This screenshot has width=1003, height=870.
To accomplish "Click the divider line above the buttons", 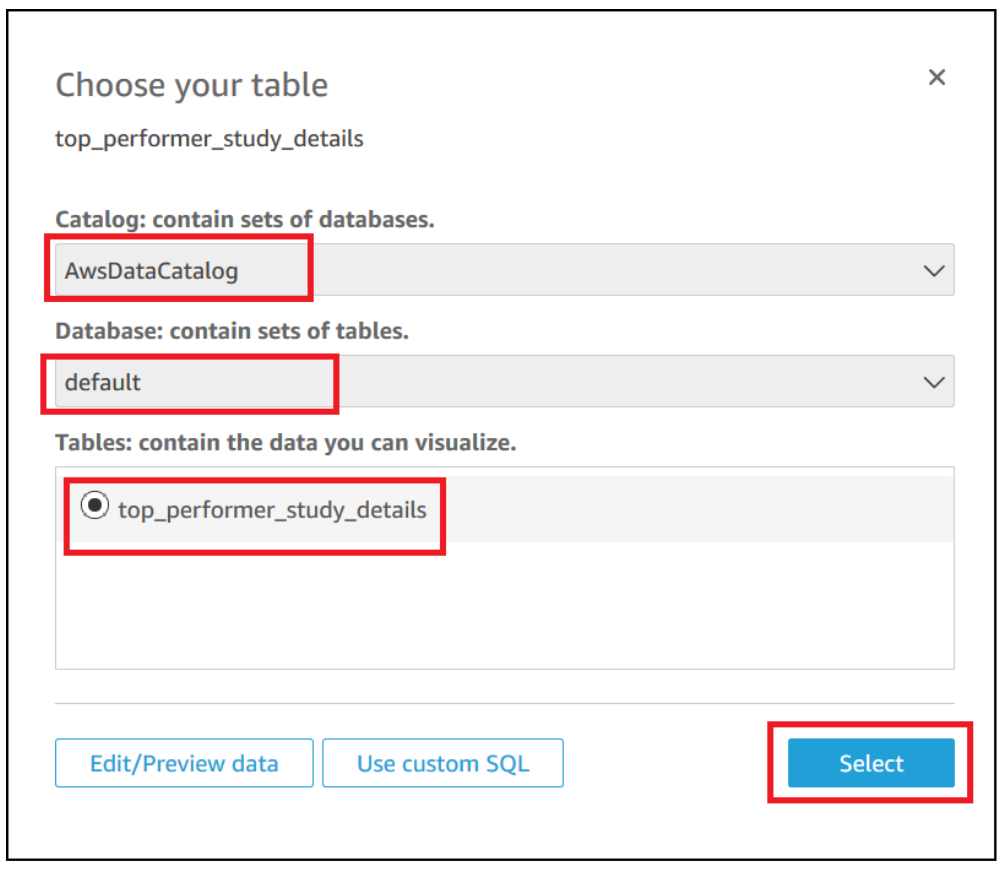I will (504, 704).
